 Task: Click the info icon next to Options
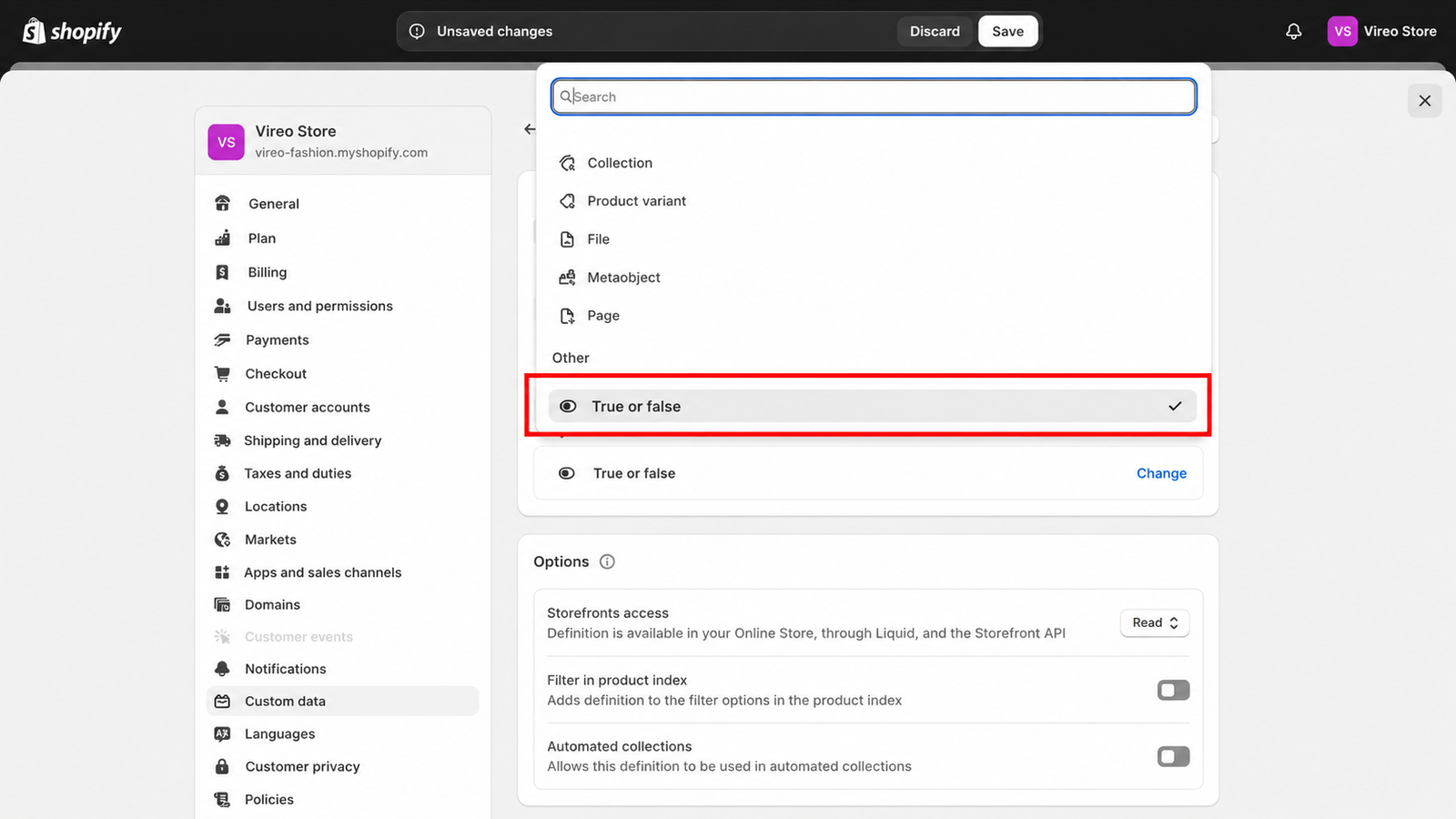(x=607, y=561)
